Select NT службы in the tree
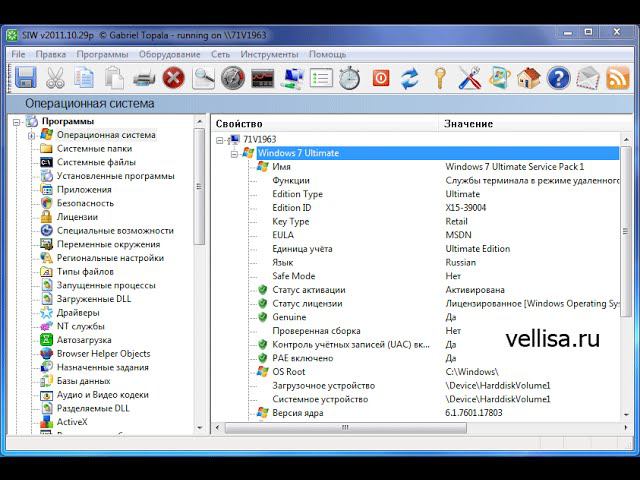640x480 pixels. coord(80,326)
